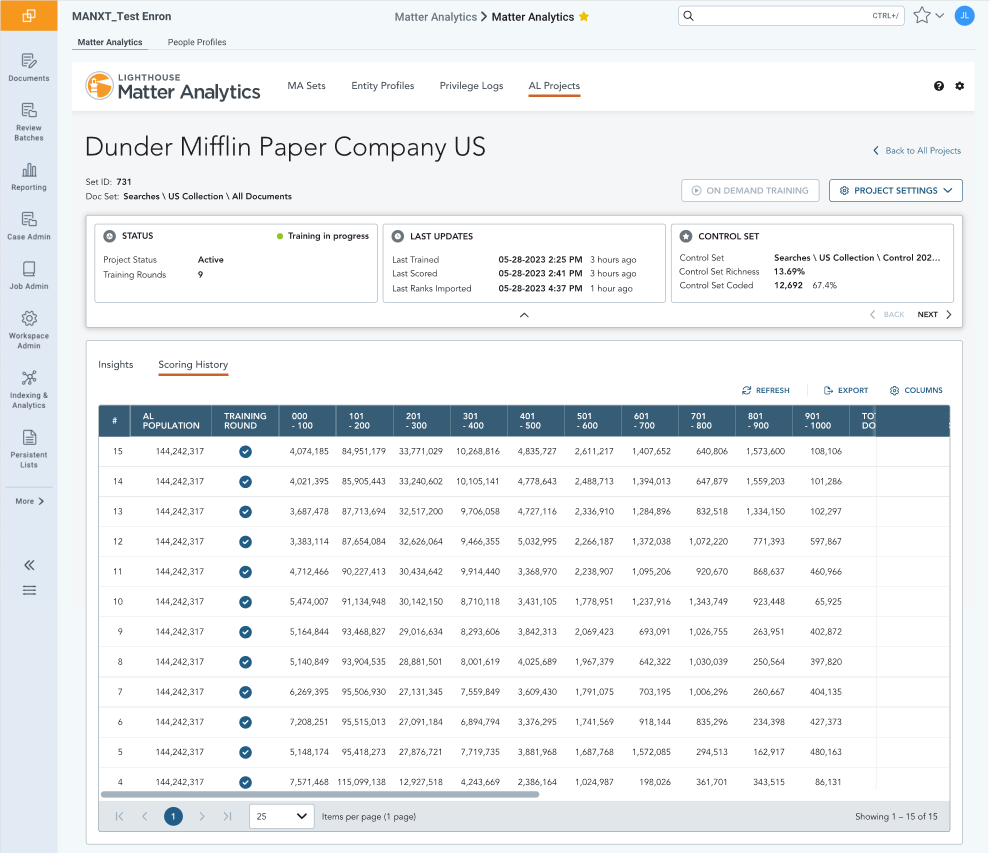Open Documents in the sidebar
Image resolution: width=990 pixels, height=853 pixels.
coord(28,68)
